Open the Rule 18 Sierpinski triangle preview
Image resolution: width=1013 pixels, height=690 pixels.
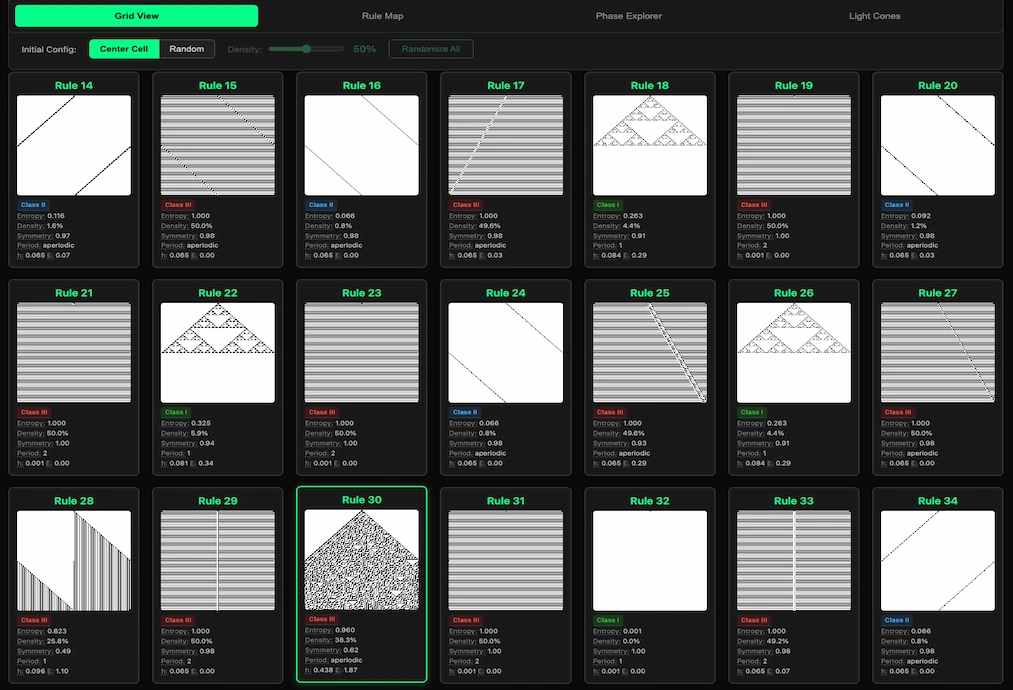pos(650,144)
